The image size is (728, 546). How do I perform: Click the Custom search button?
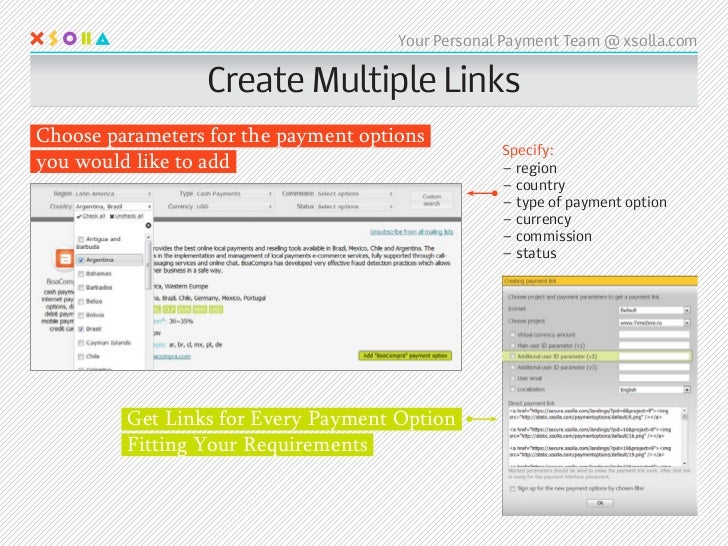pyautogui.click(x=431, y=200)
